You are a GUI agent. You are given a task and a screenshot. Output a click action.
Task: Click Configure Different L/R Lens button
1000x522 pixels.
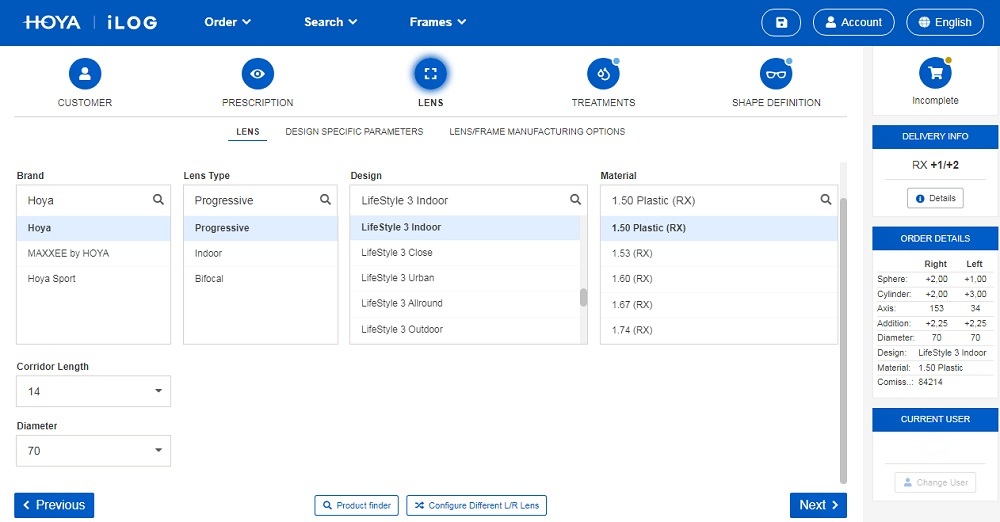click(476, 506)
